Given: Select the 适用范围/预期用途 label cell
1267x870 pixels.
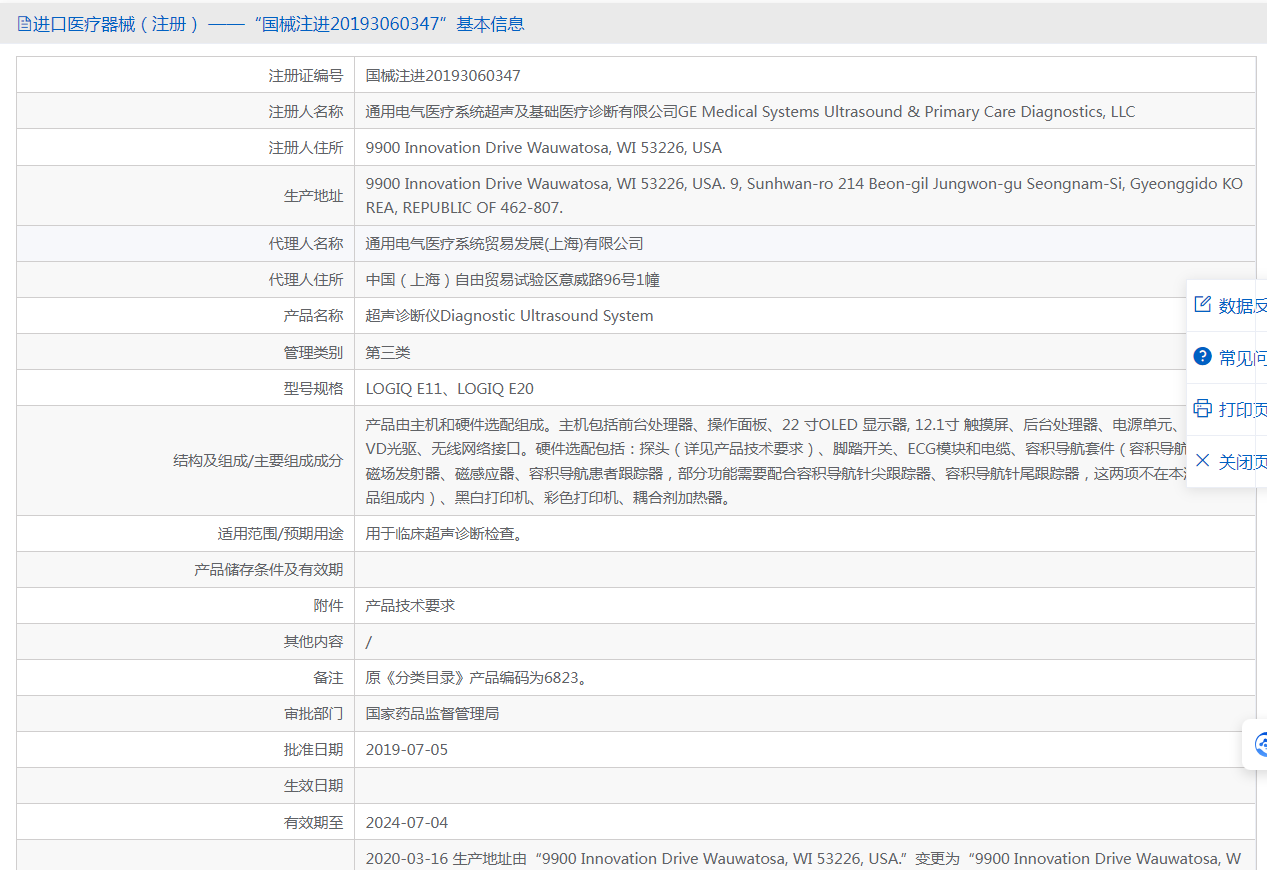Looking at the screenshot, I should pos(186,533).
